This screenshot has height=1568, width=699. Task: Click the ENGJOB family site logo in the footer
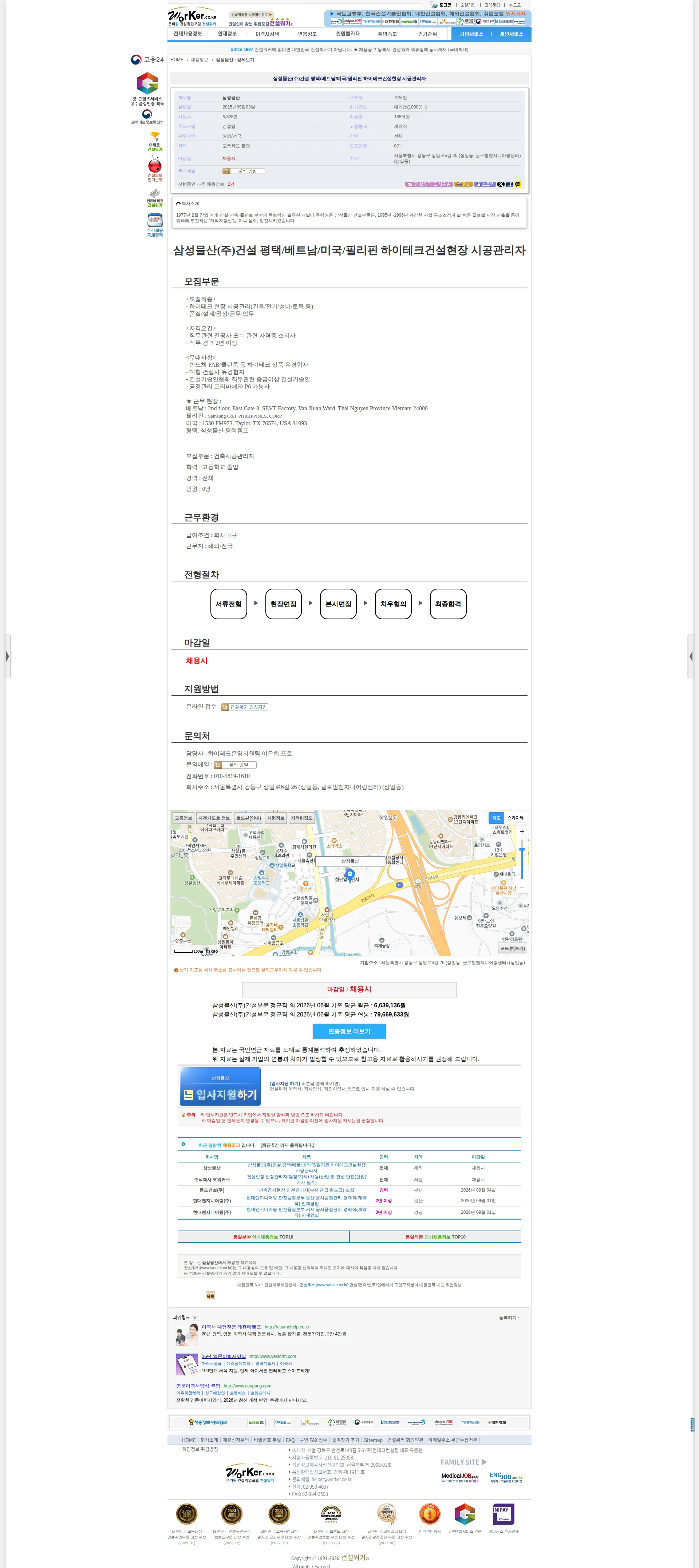pos(505,1477)
